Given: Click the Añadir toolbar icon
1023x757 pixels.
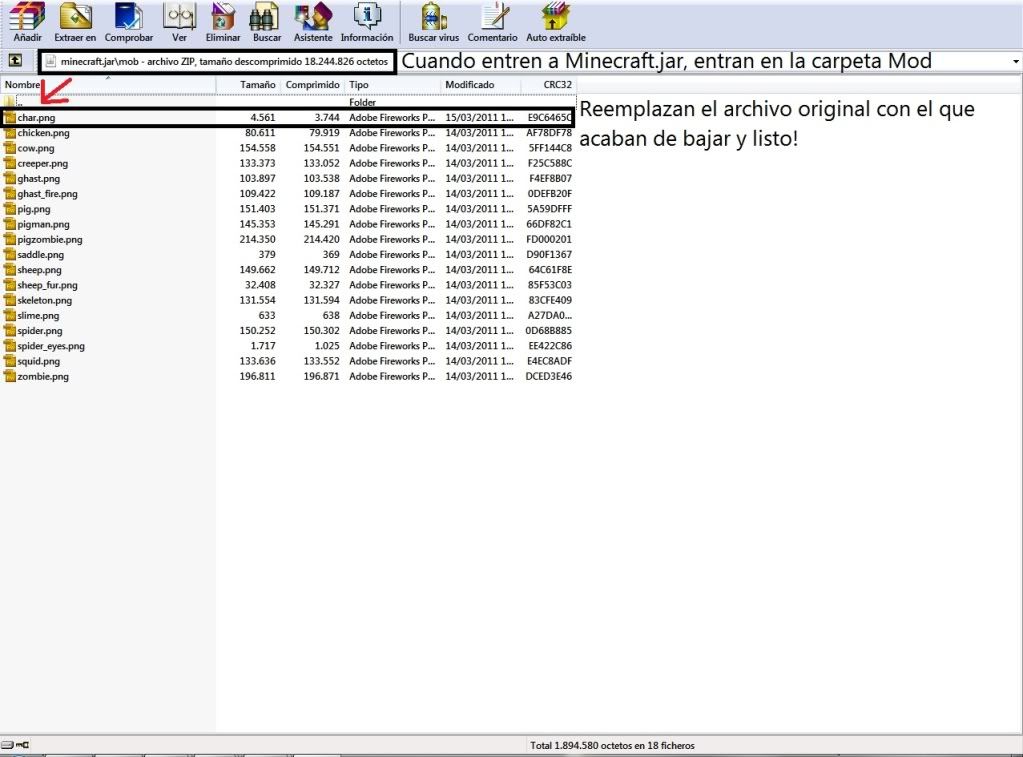Looking at the screenshot, I should tap(27, 22).
